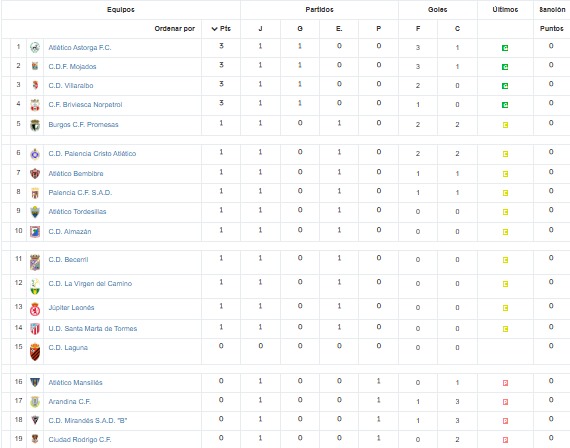The height and width of the screenshot is (448, 570).
Task: Click the C.D. Almazán crest icon
Action: [x=35, y=232]
